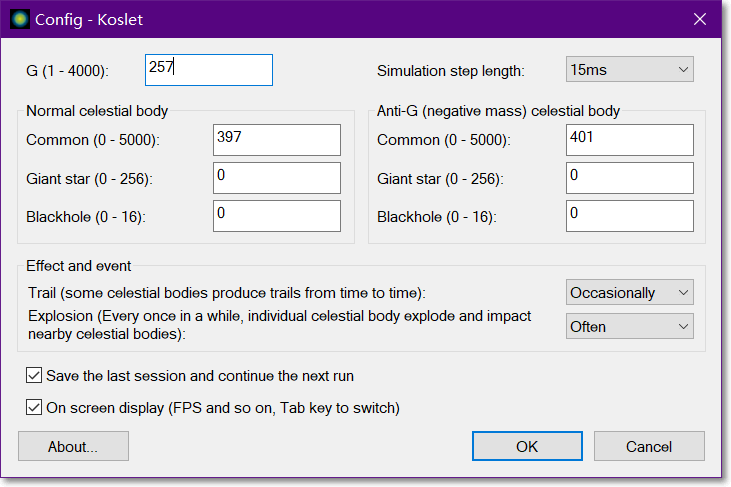Toggle Save the last session checkbox

click(34, 375)
